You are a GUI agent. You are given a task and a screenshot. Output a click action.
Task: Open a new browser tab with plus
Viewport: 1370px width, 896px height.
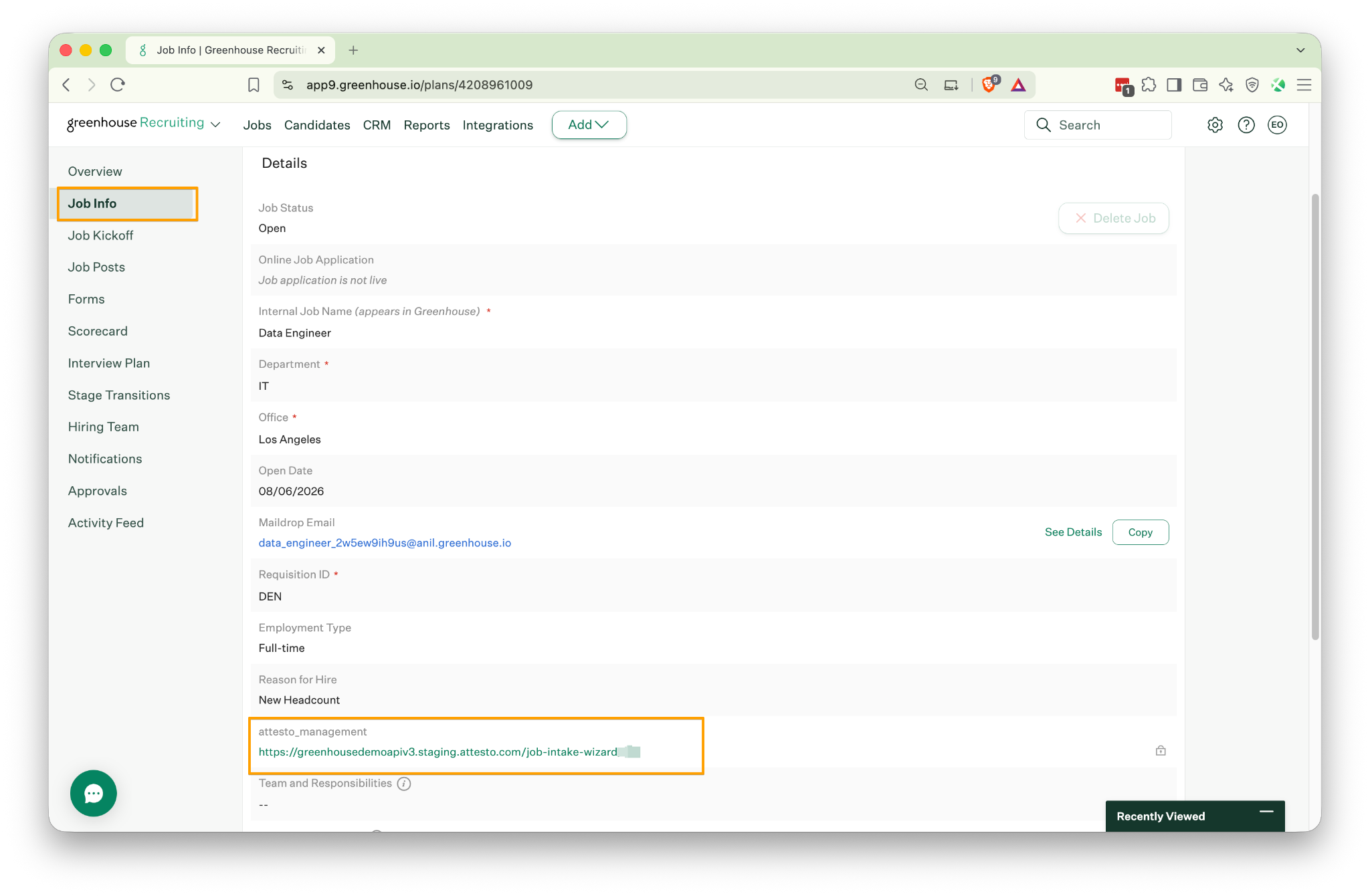point(353,50)
